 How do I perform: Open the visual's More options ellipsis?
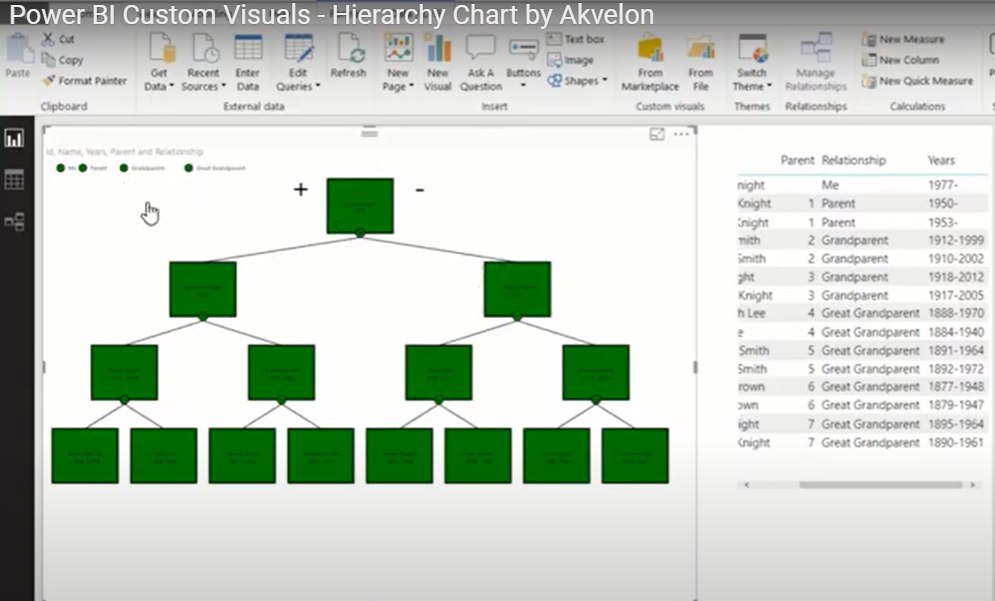coord(681,134)
